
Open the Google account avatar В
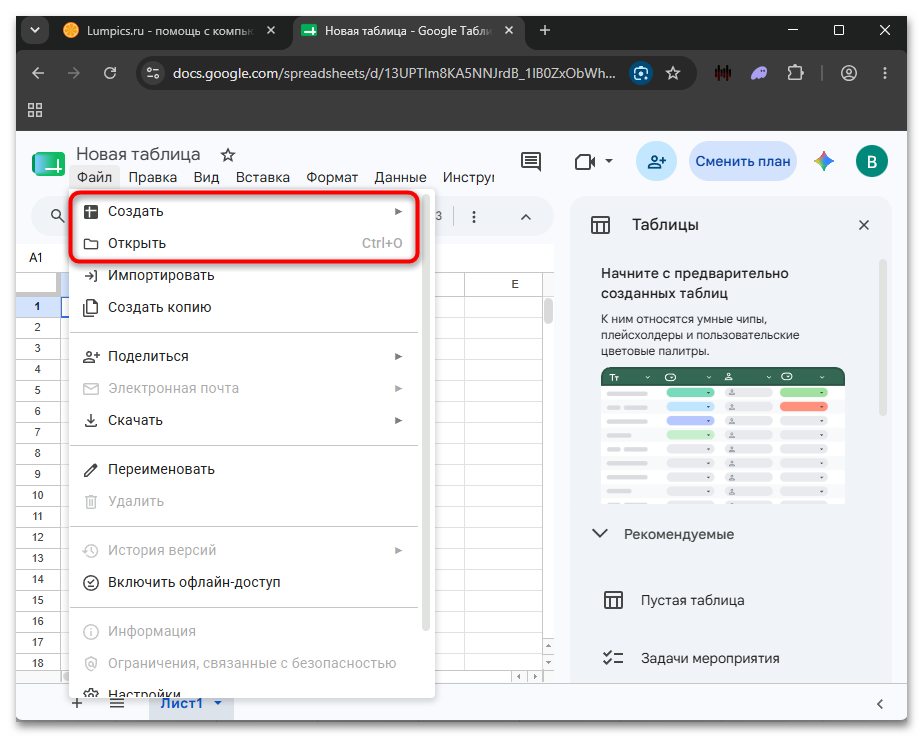point(872,161)
